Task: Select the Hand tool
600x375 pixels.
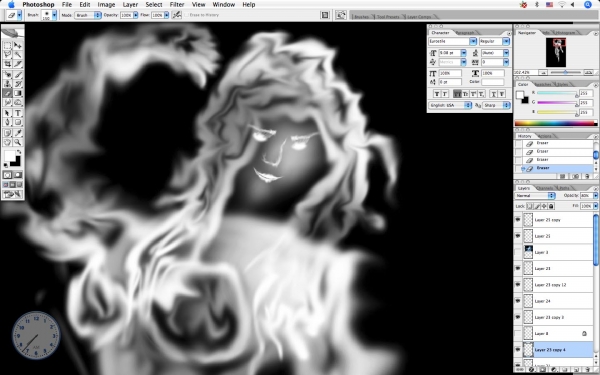Action: click(7, 142)
